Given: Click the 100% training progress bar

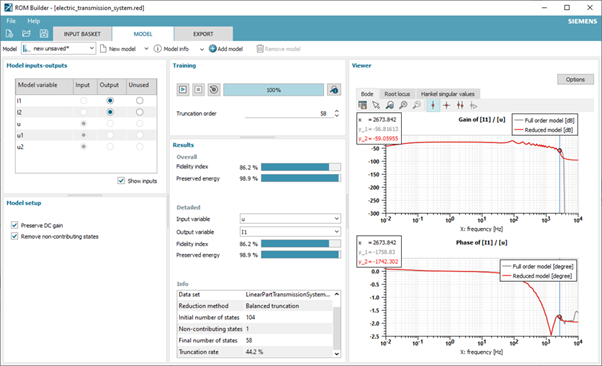Looking at the screenshot, I should (x=273, y=89).
